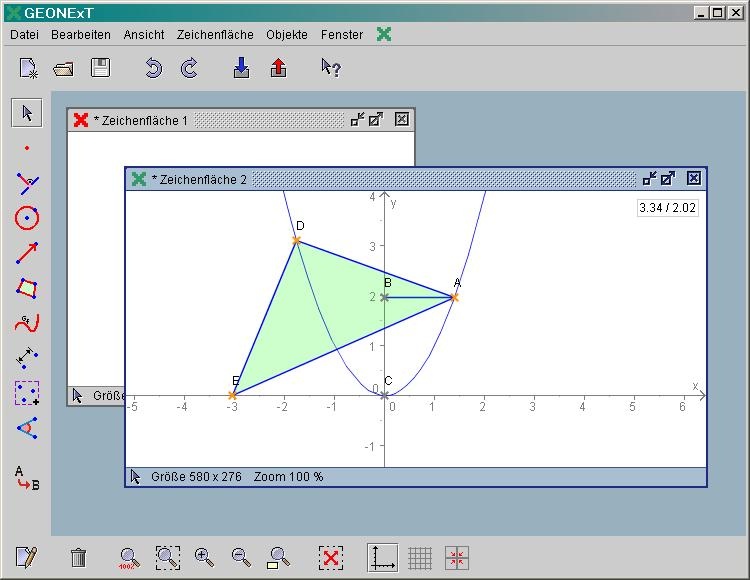Expand the Datei menu
Image resolution: width=750 pixels, height=580 pixels.
pos(24,34)
